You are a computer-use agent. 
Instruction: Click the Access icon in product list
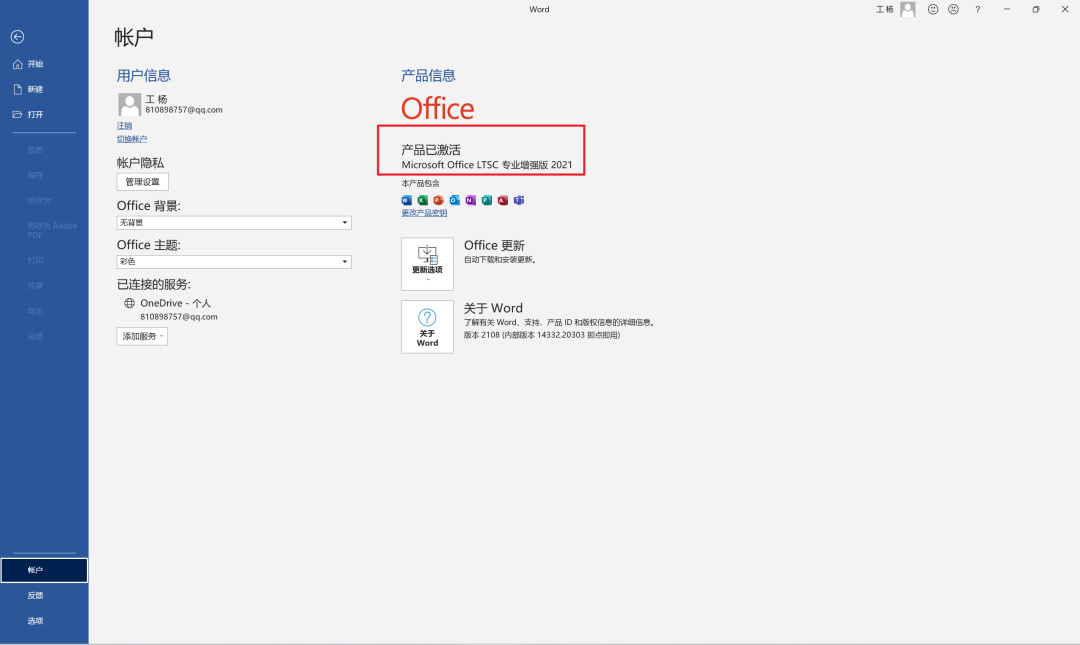point(503,200)
